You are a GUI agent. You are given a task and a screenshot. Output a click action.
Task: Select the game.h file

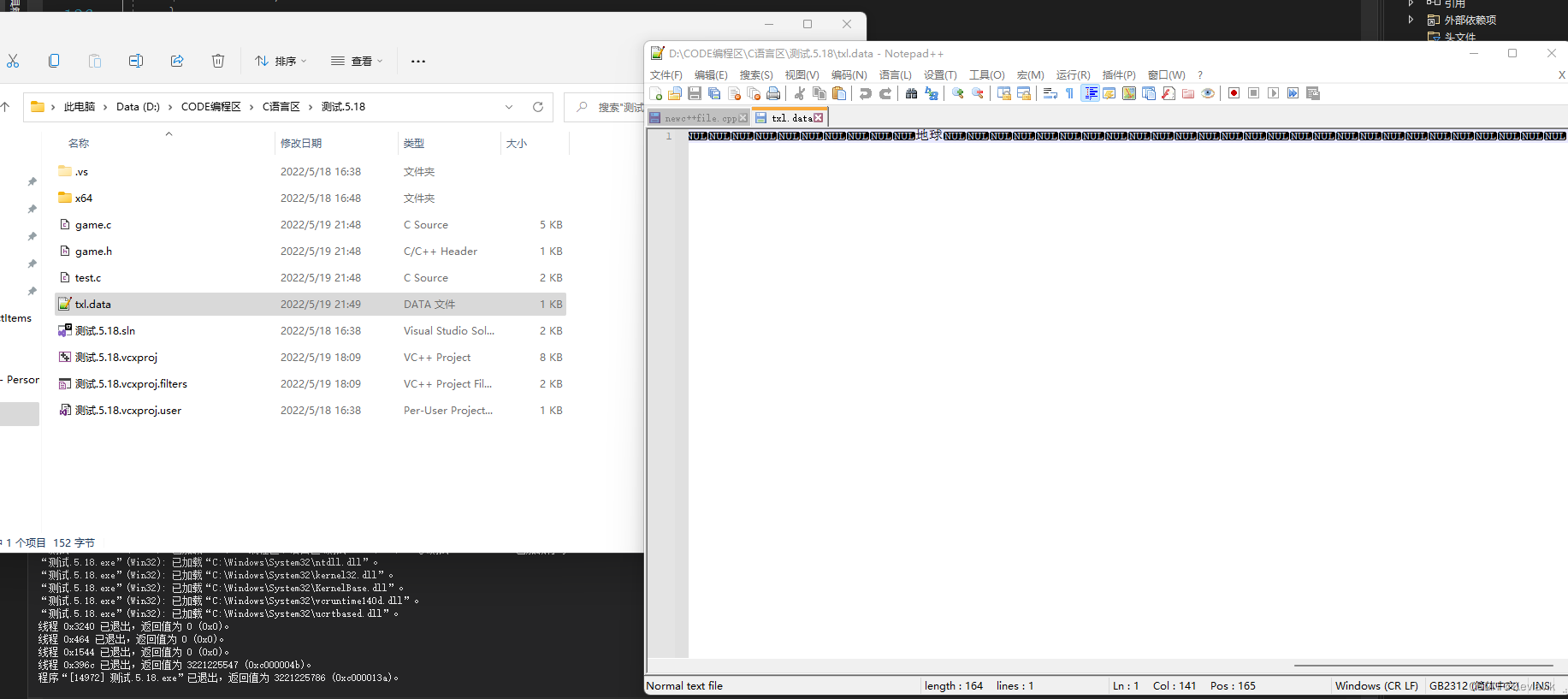click(x=311, y=252)
